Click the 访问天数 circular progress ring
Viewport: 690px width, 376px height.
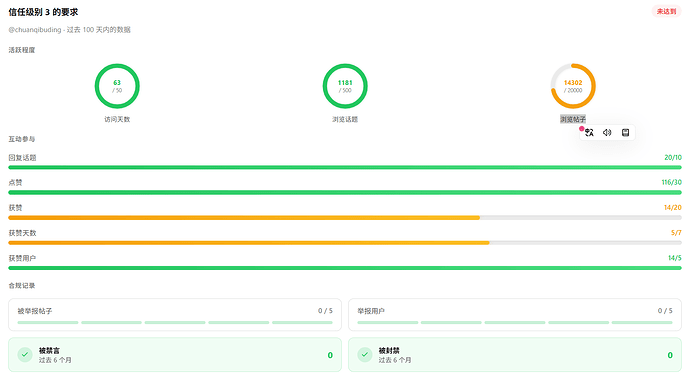(x=117, y=86)
